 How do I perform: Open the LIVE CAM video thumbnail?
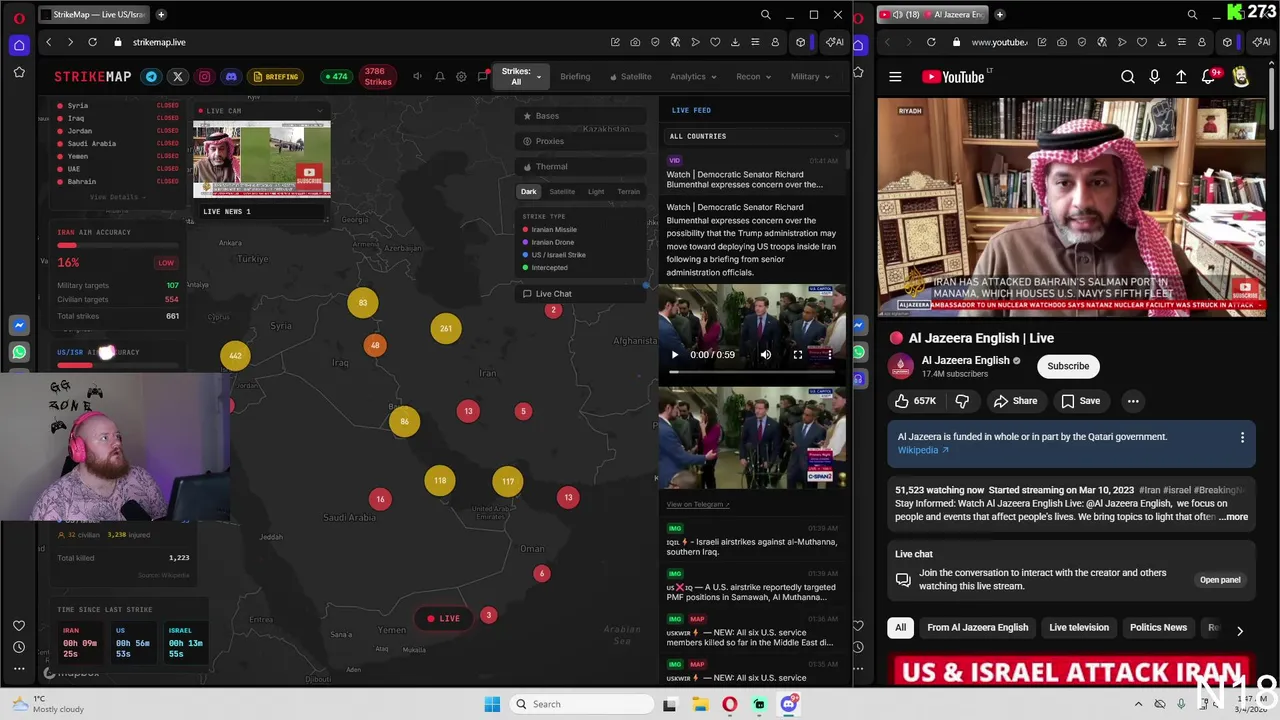pos(262,159)
